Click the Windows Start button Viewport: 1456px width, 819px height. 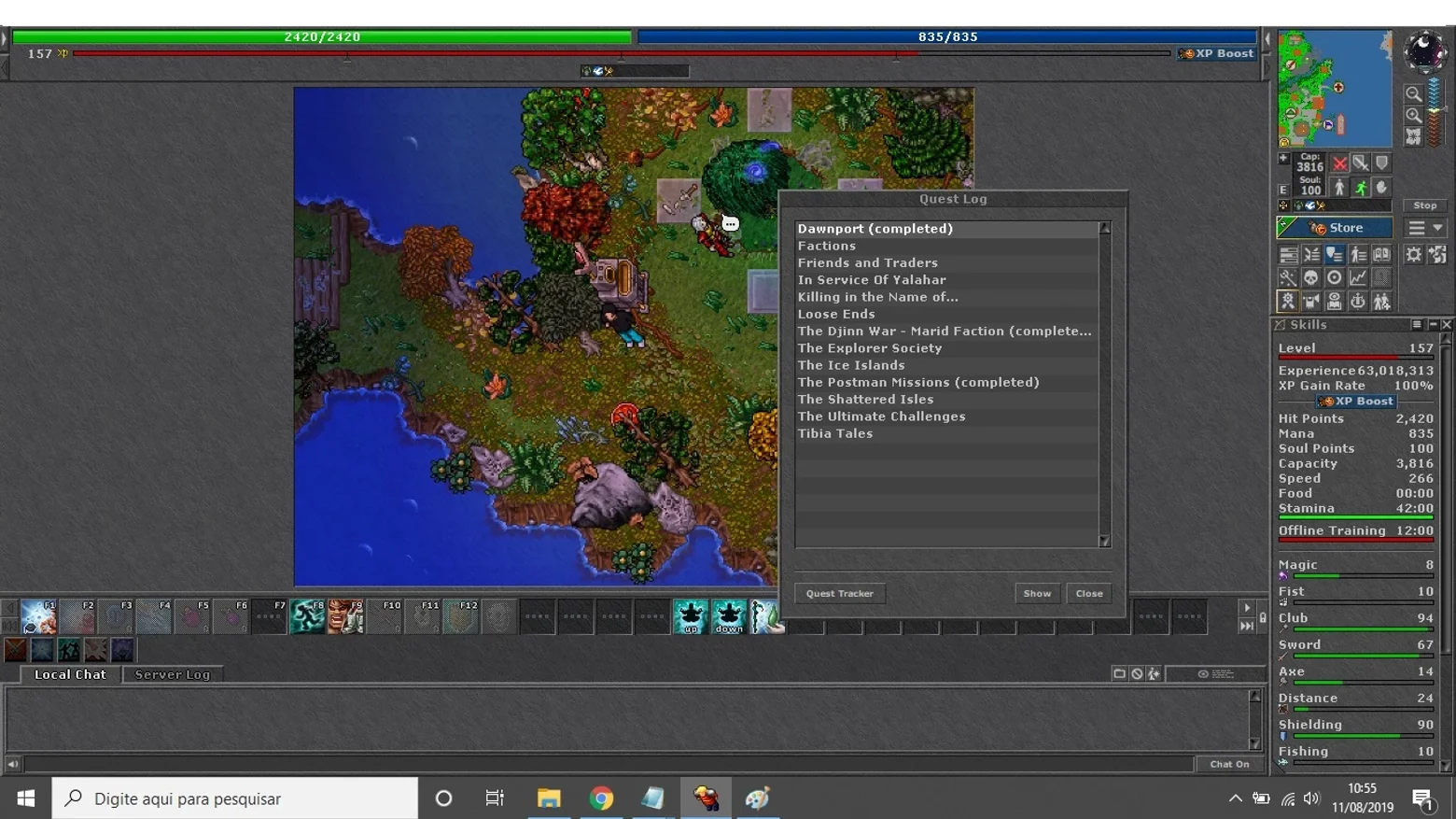26,798
